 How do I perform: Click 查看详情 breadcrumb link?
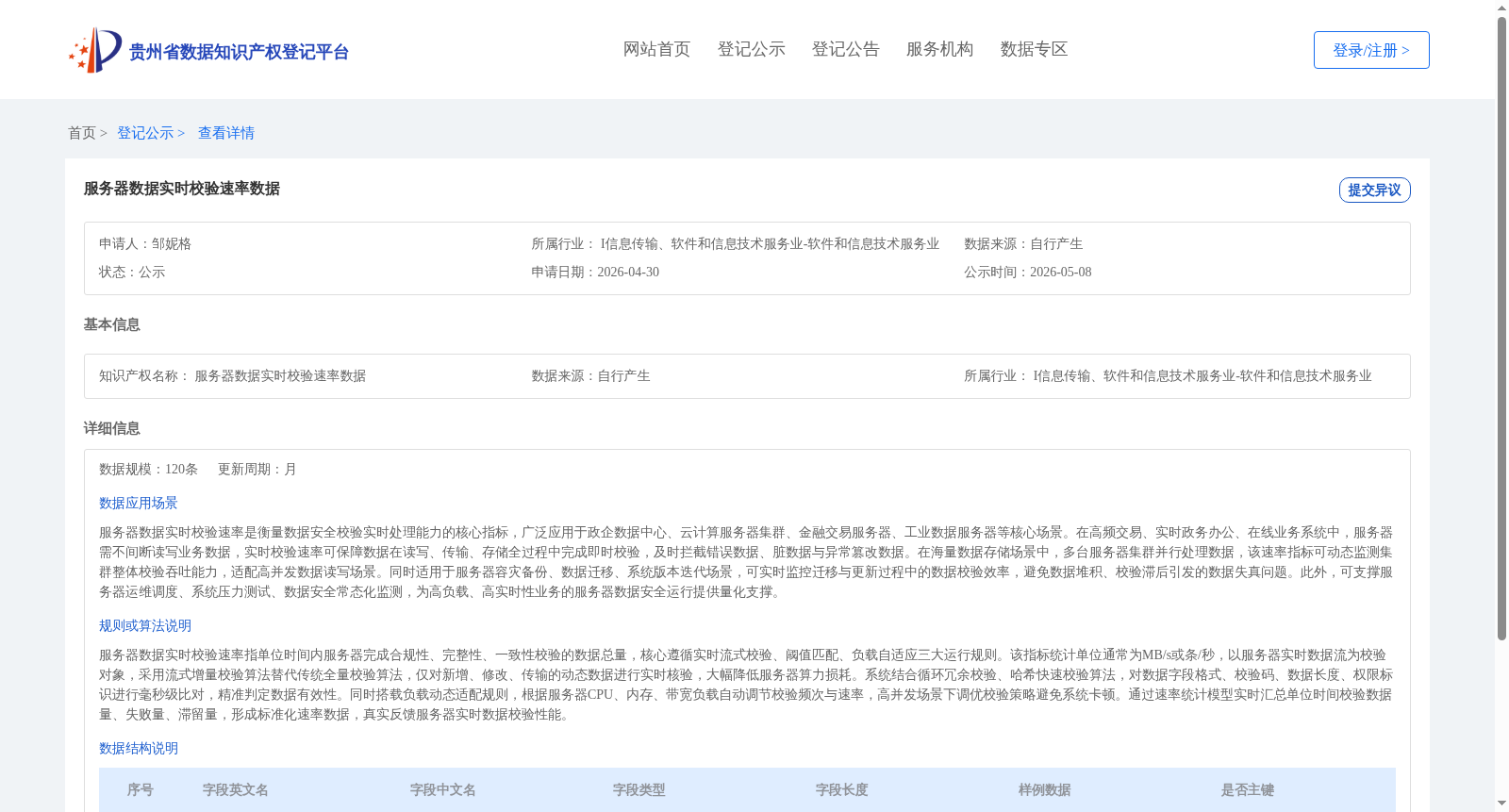(x=226, y=133)
